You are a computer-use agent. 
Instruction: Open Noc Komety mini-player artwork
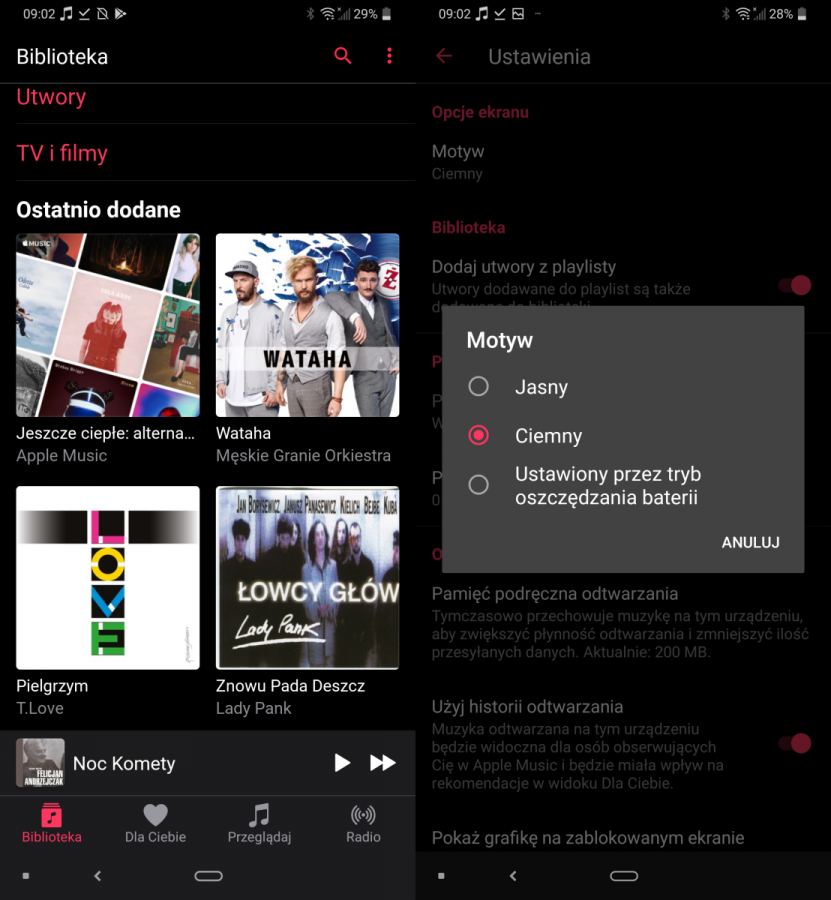tap(40, 763)
